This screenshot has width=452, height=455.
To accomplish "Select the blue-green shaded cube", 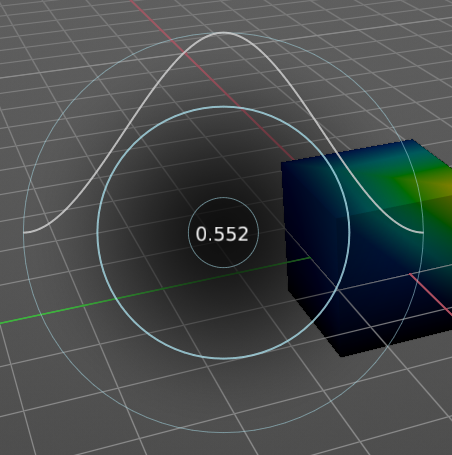I will click(367, 248).
